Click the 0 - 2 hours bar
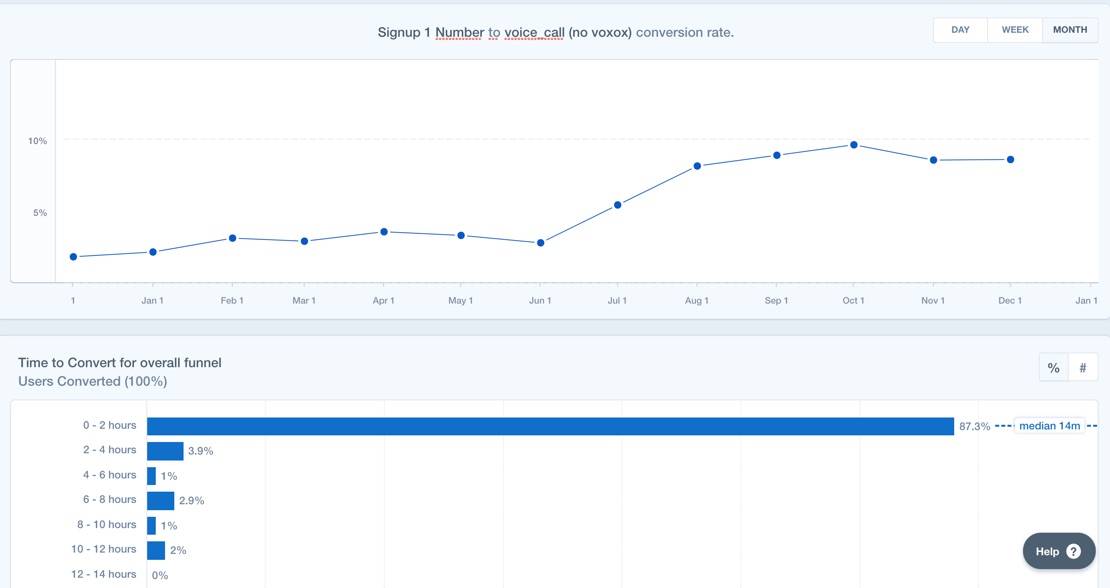The image size is (1110, 588). pos(550,426)
